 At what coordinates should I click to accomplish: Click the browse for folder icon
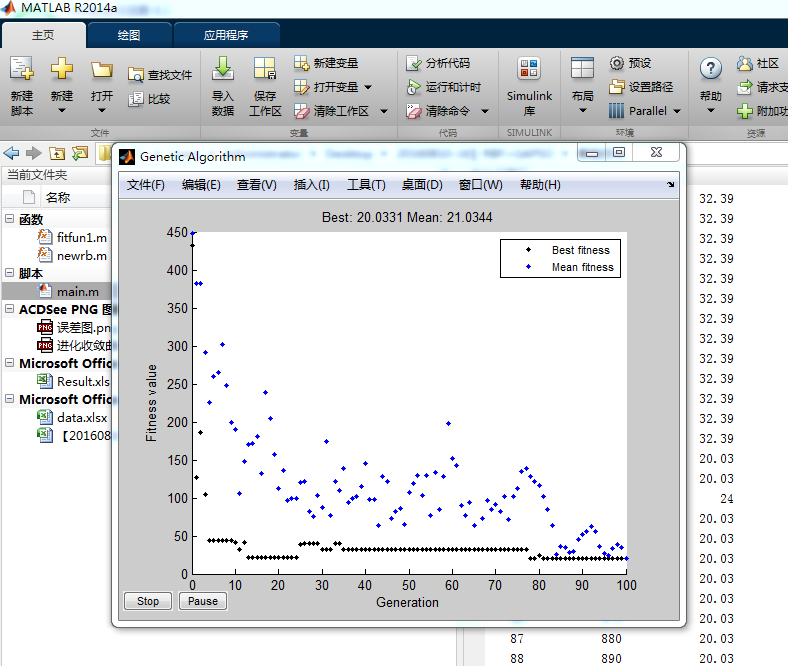(80, 153)
